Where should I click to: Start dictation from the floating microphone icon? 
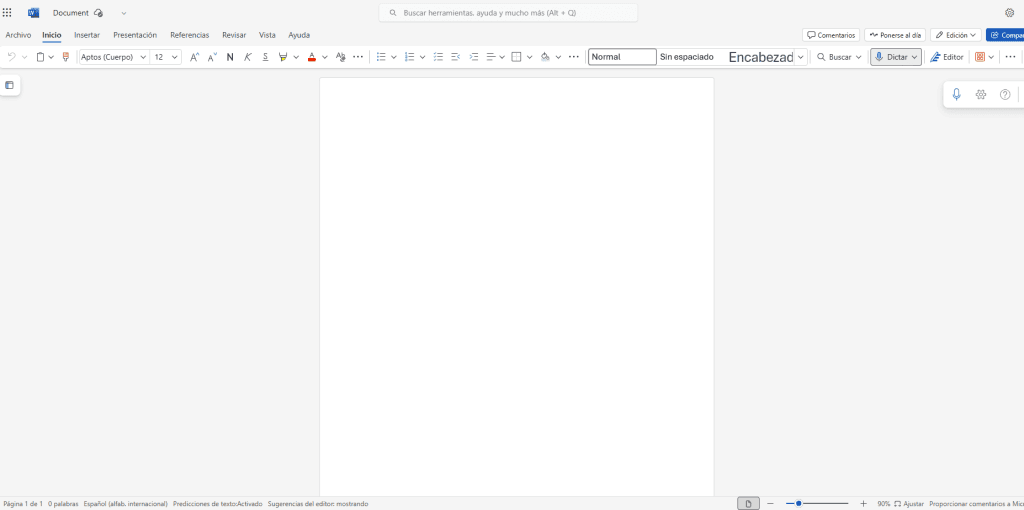[x=956, y=95]
